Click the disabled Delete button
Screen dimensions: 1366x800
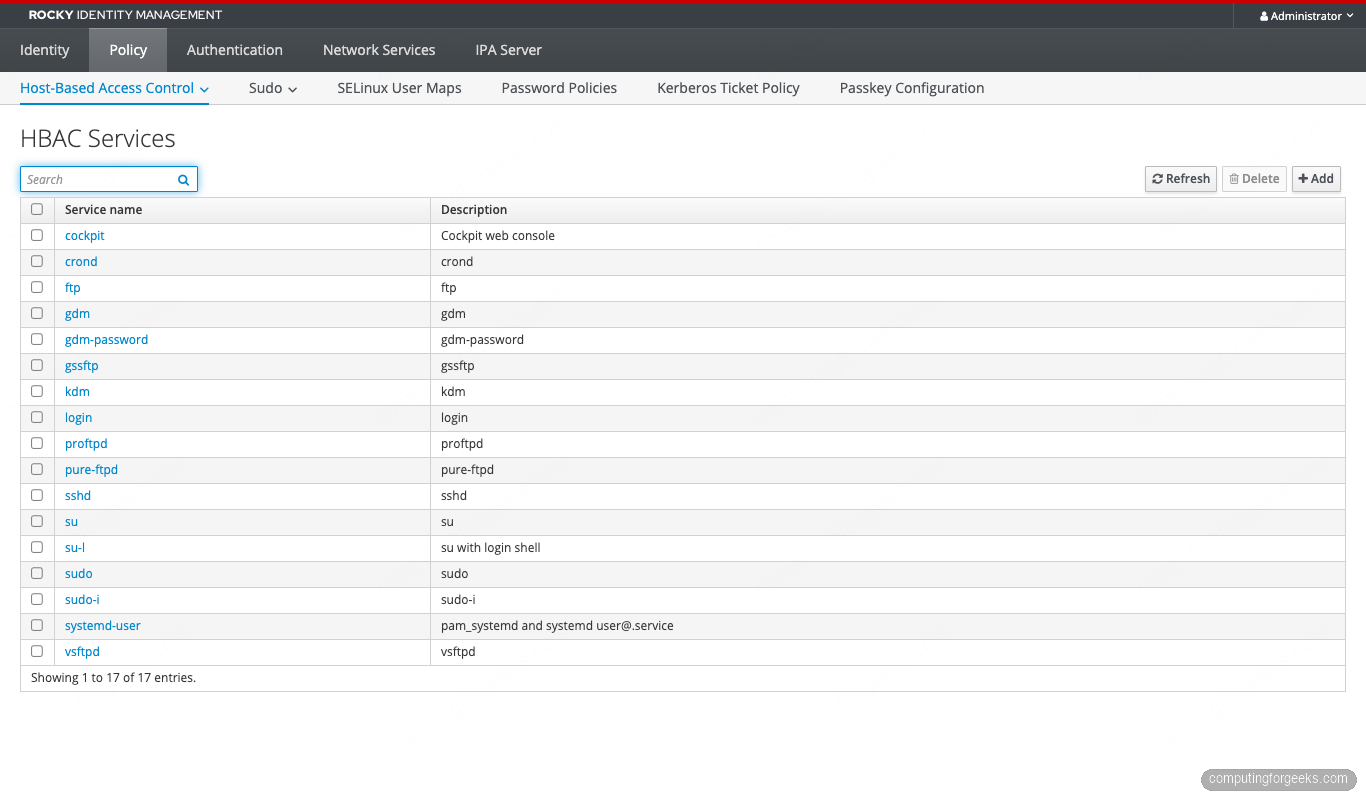point(1254,179)
